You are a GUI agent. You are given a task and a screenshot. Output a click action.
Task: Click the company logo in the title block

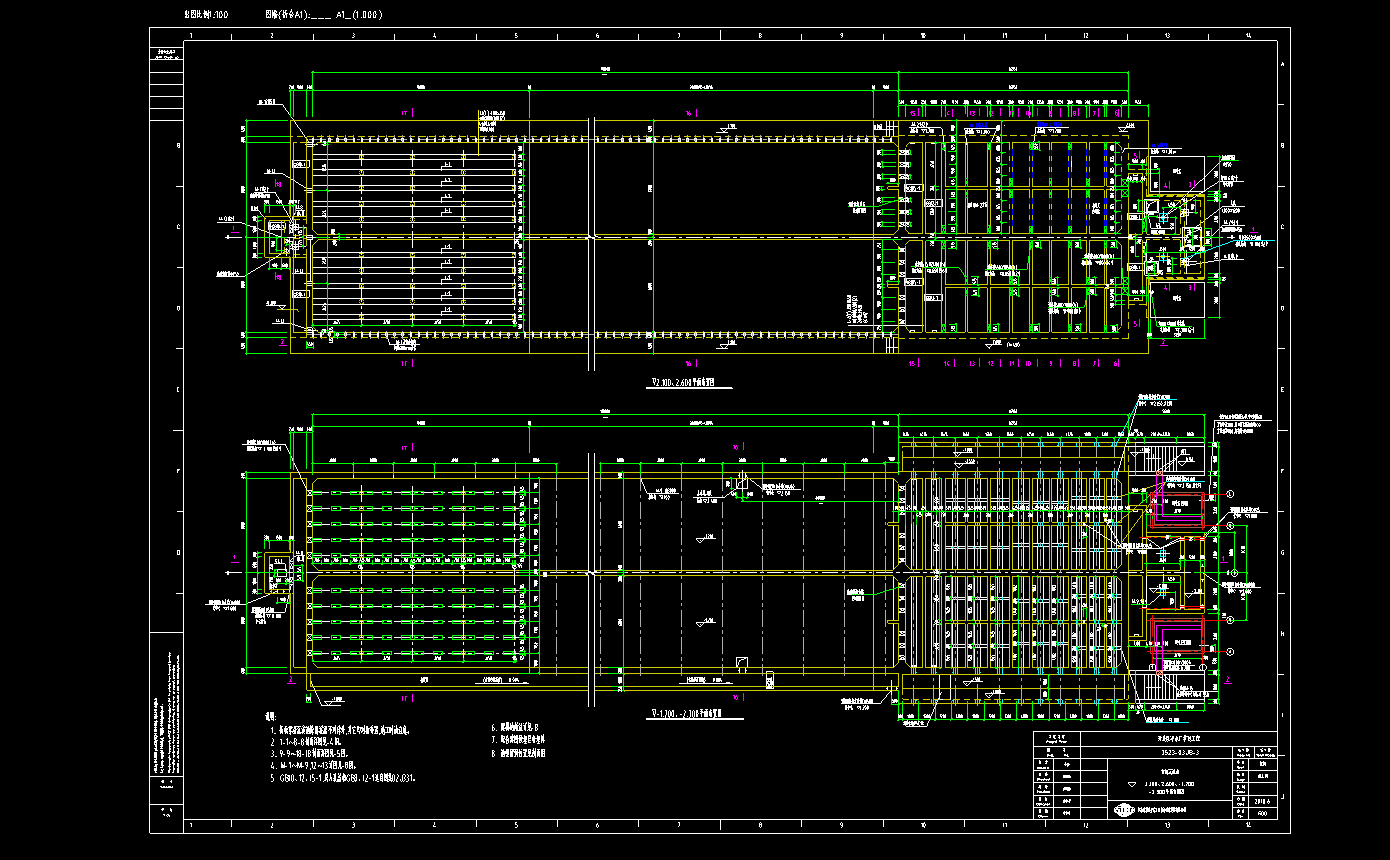point(1125,809)
